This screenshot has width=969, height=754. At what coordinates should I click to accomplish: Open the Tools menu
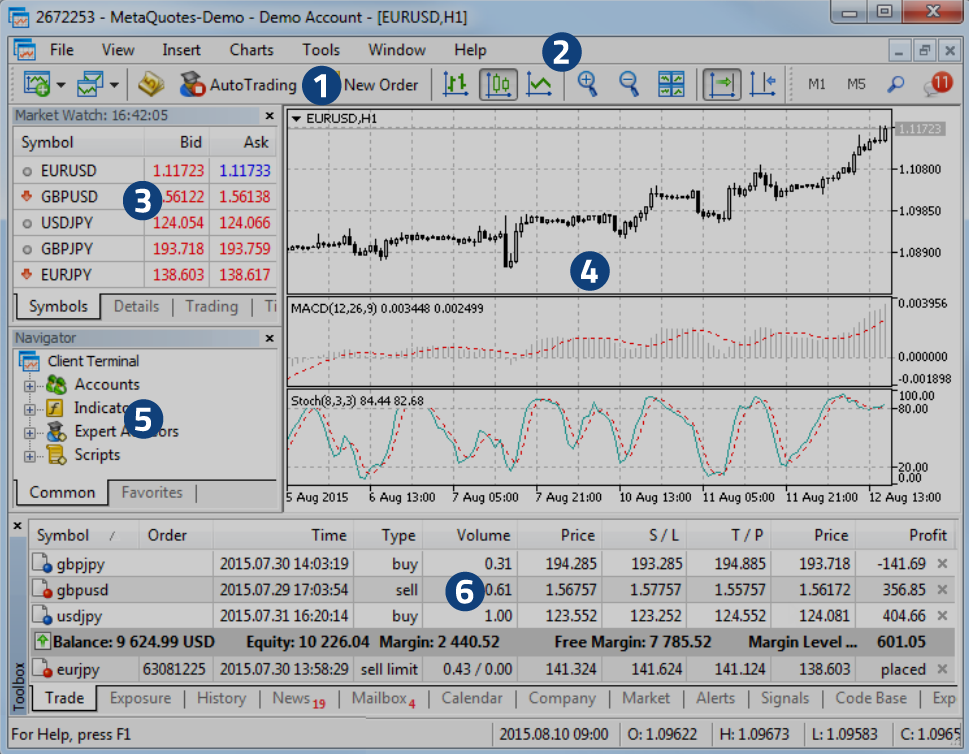tap(321, 50)
